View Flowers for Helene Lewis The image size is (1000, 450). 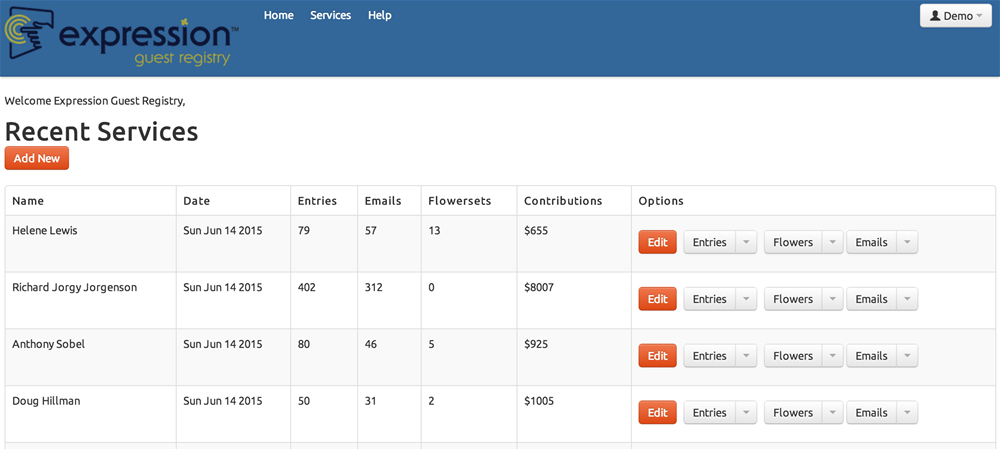pyautogui.click(x=793, y=242)
